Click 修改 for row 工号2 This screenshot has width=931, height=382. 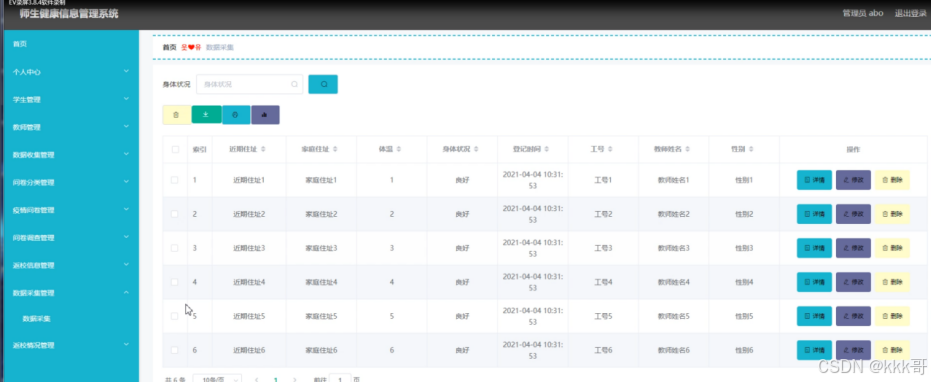[853, 214]
